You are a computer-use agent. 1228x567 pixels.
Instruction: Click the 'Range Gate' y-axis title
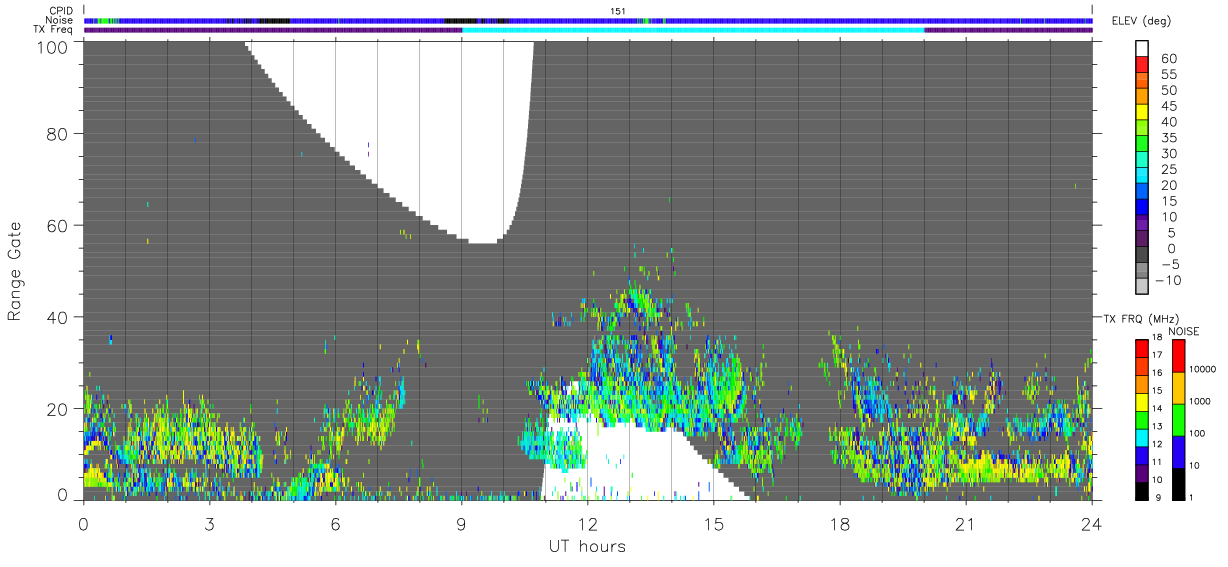[15, 272]
